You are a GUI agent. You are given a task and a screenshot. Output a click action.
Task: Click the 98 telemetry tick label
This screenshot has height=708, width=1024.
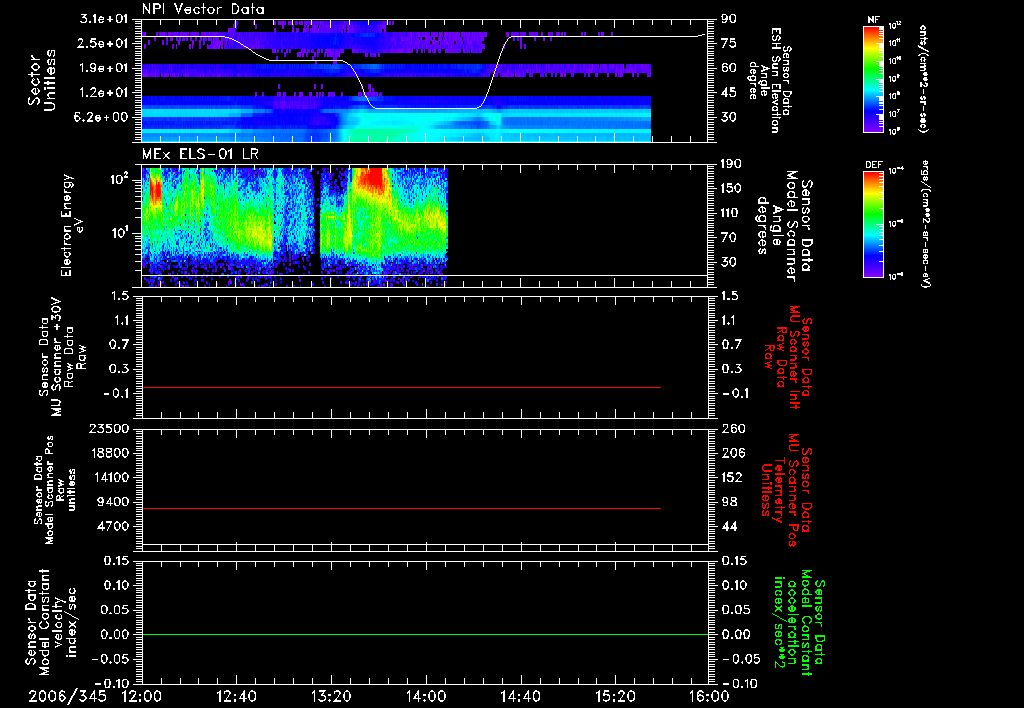tap(729, 502)
